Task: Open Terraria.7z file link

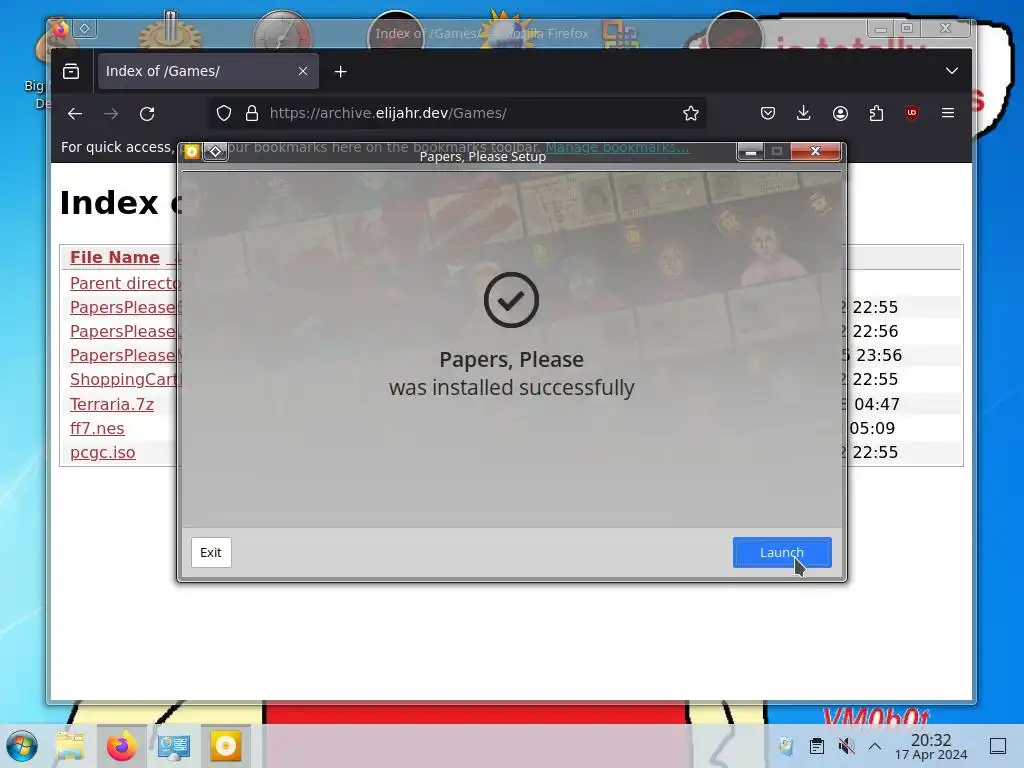Action: pos(112,404)
